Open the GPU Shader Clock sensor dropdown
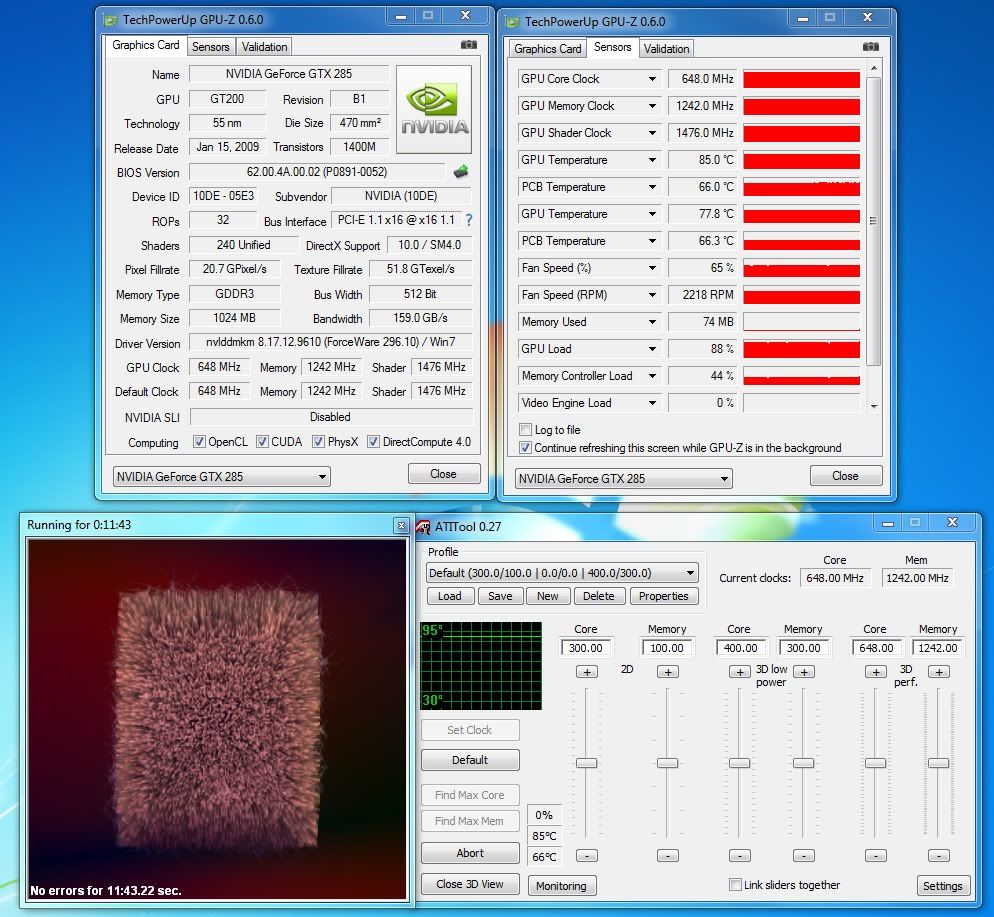 [x=652, y=133]
